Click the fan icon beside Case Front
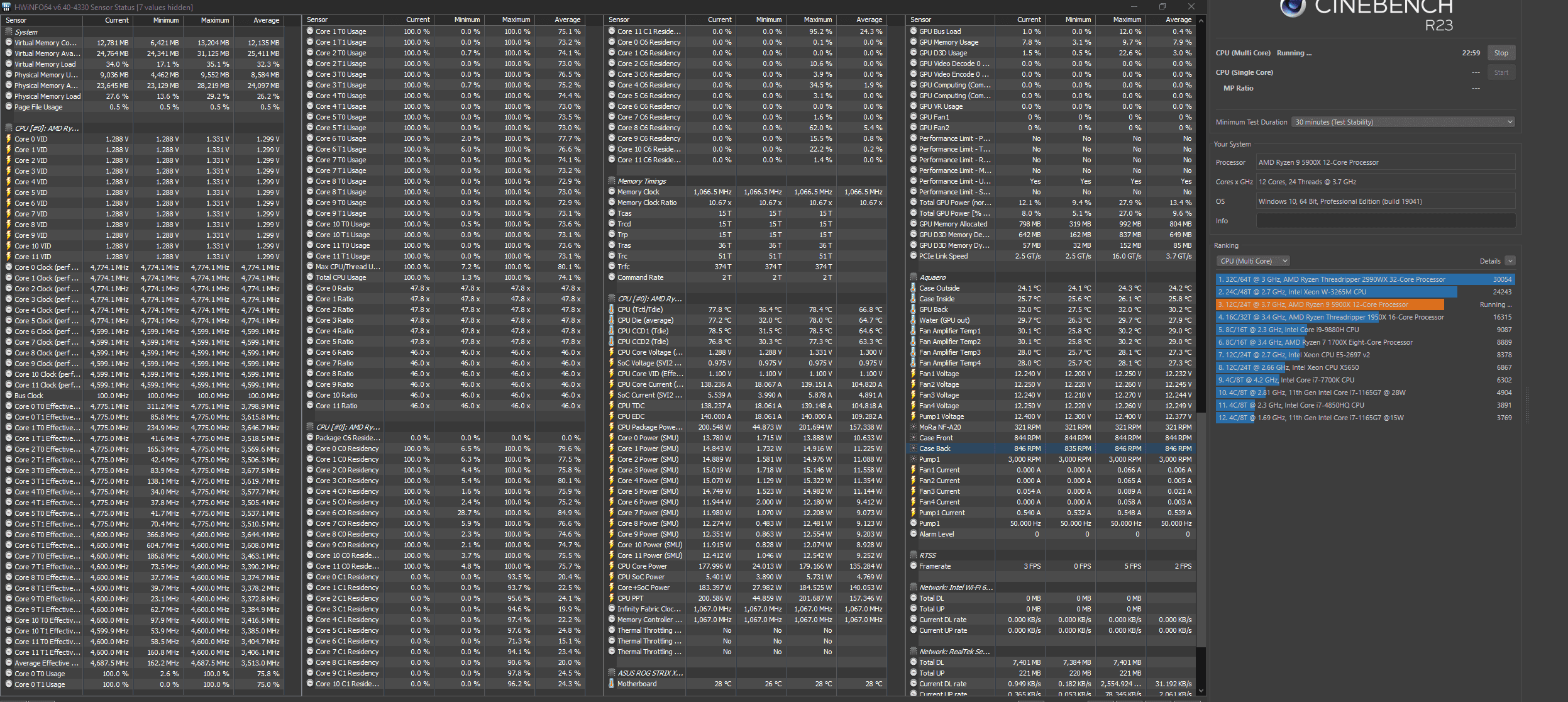1568x702 pixels. coord(914,438)
